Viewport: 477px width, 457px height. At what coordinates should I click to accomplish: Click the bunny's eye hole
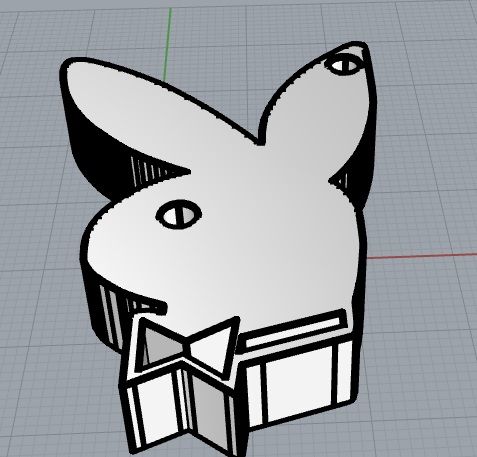179,215
